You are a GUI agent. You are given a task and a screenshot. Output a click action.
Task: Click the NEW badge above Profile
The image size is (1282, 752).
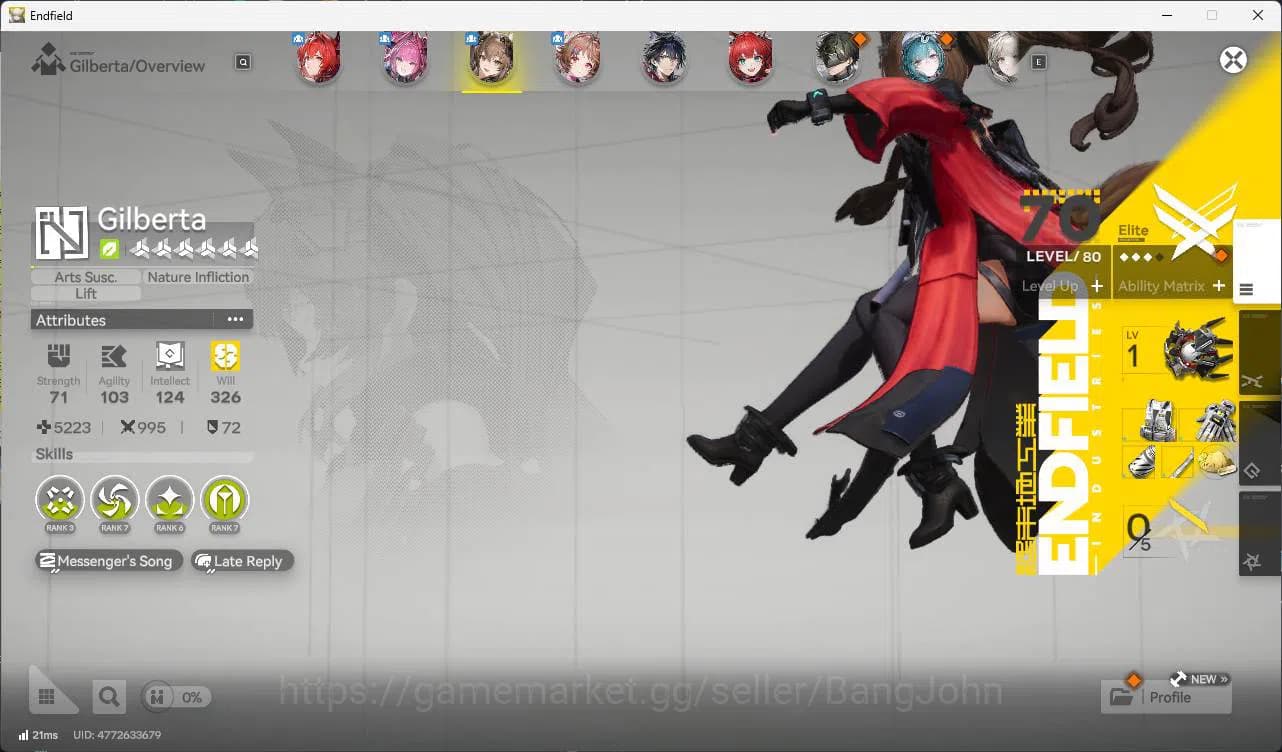point(1203,679)
